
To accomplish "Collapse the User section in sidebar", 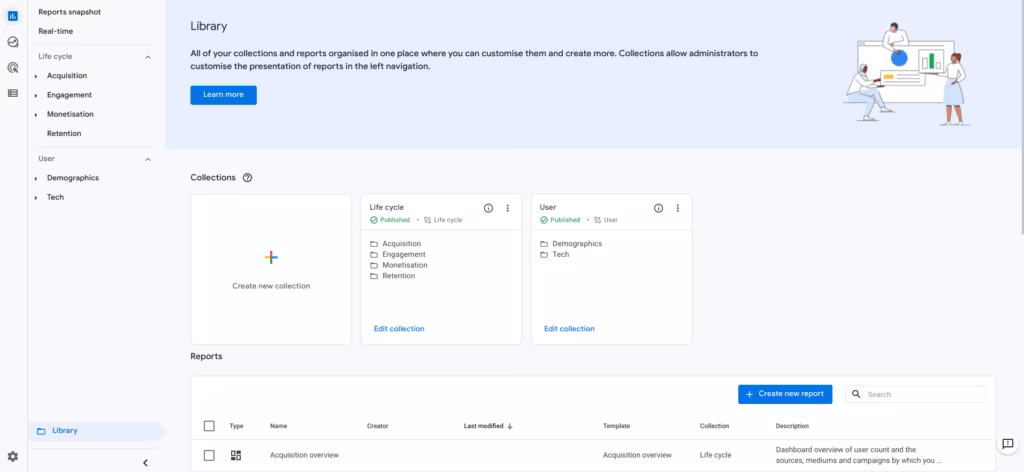I will pos(148,159).
